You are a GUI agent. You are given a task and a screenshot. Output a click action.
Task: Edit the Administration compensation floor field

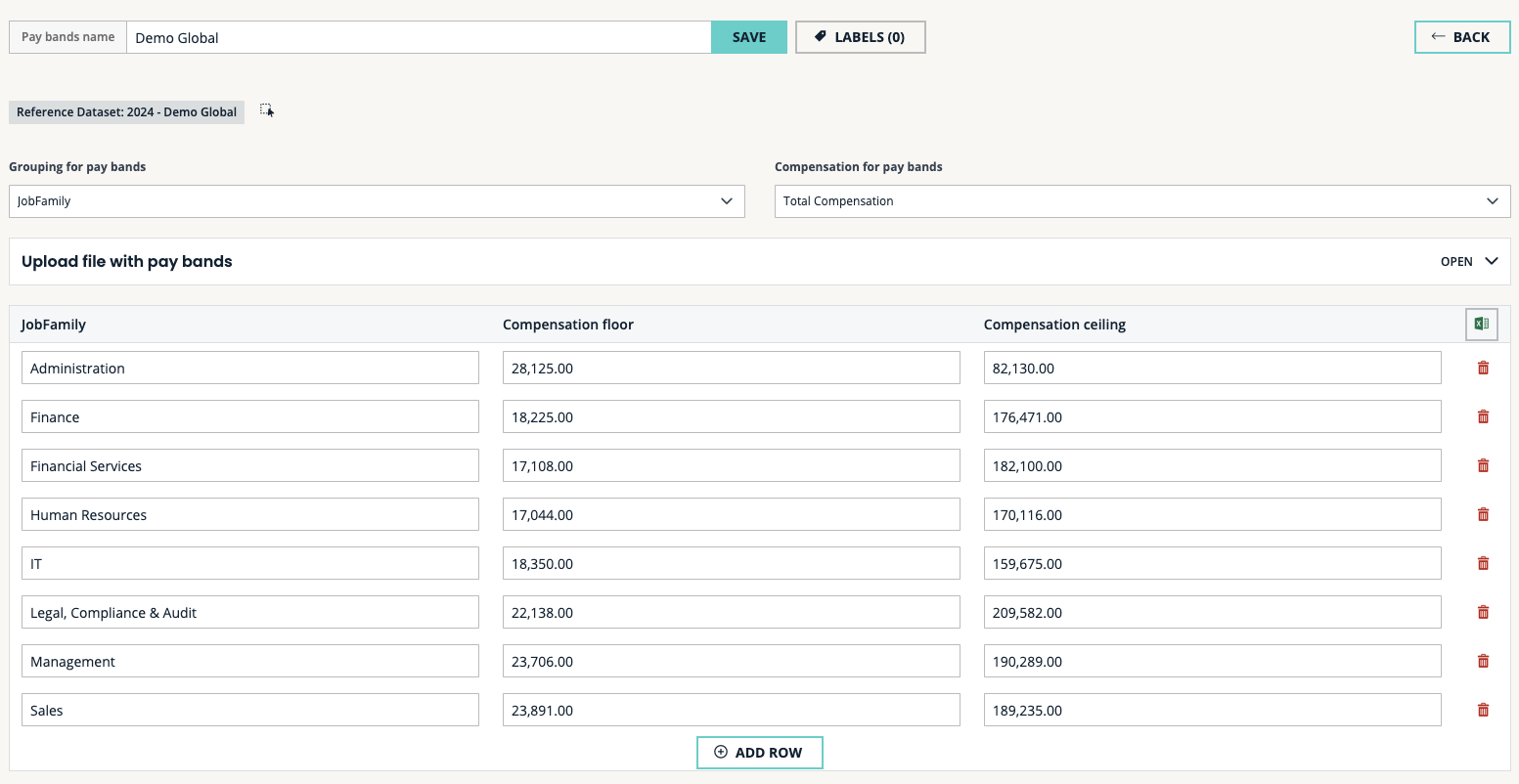pyautogui.click(x=731, y=369)
